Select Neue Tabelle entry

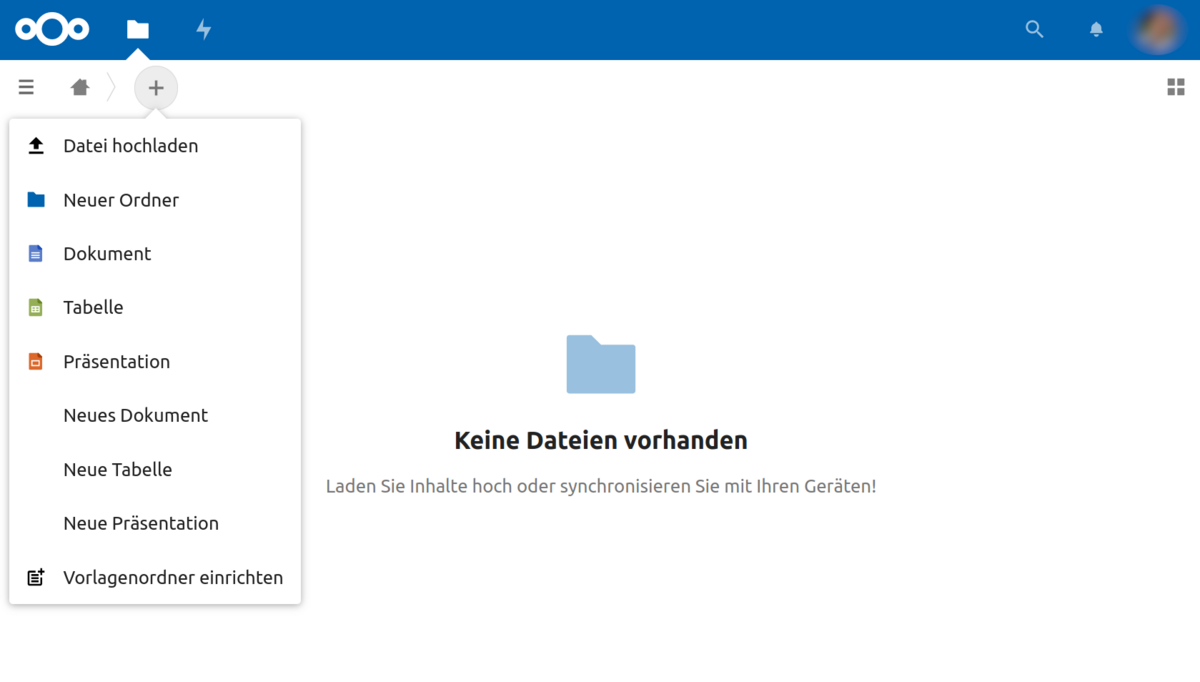117,470
